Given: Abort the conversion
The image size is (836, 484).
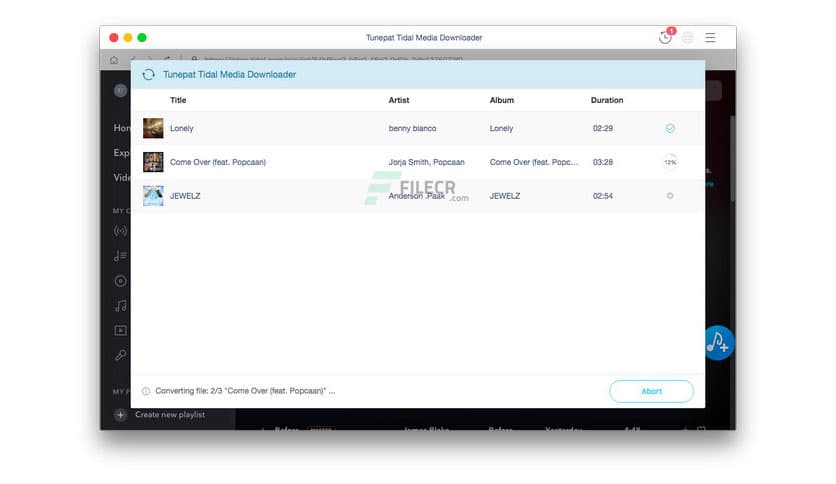Looking at the screenshot, I should tap(652, 391).
